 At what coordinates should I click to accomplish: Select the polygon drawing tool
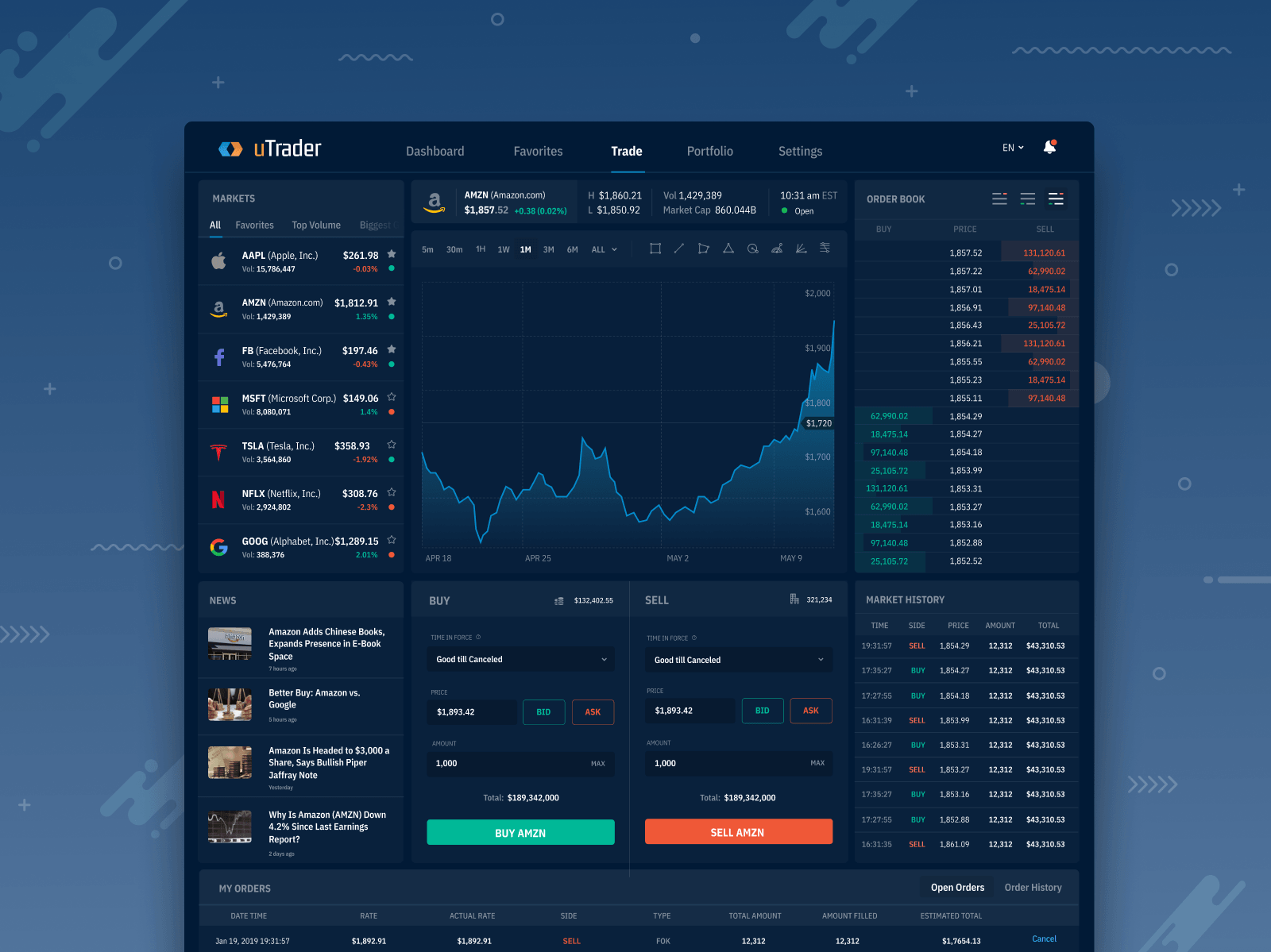click(704, 249)
